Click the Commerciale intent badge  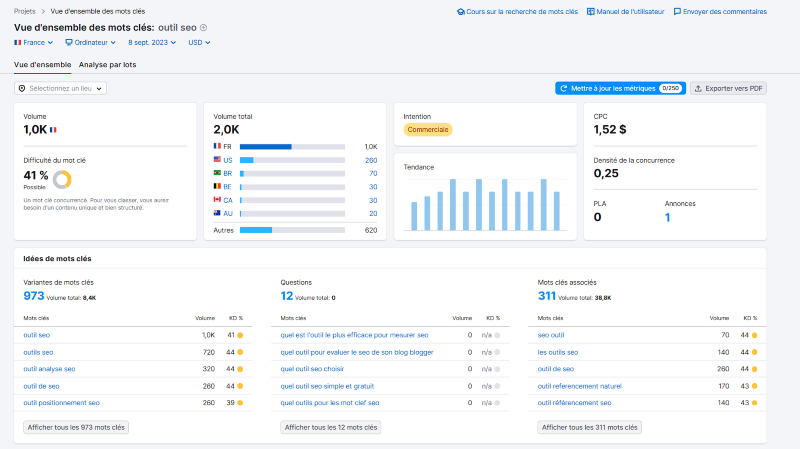[x=428, y=130]
